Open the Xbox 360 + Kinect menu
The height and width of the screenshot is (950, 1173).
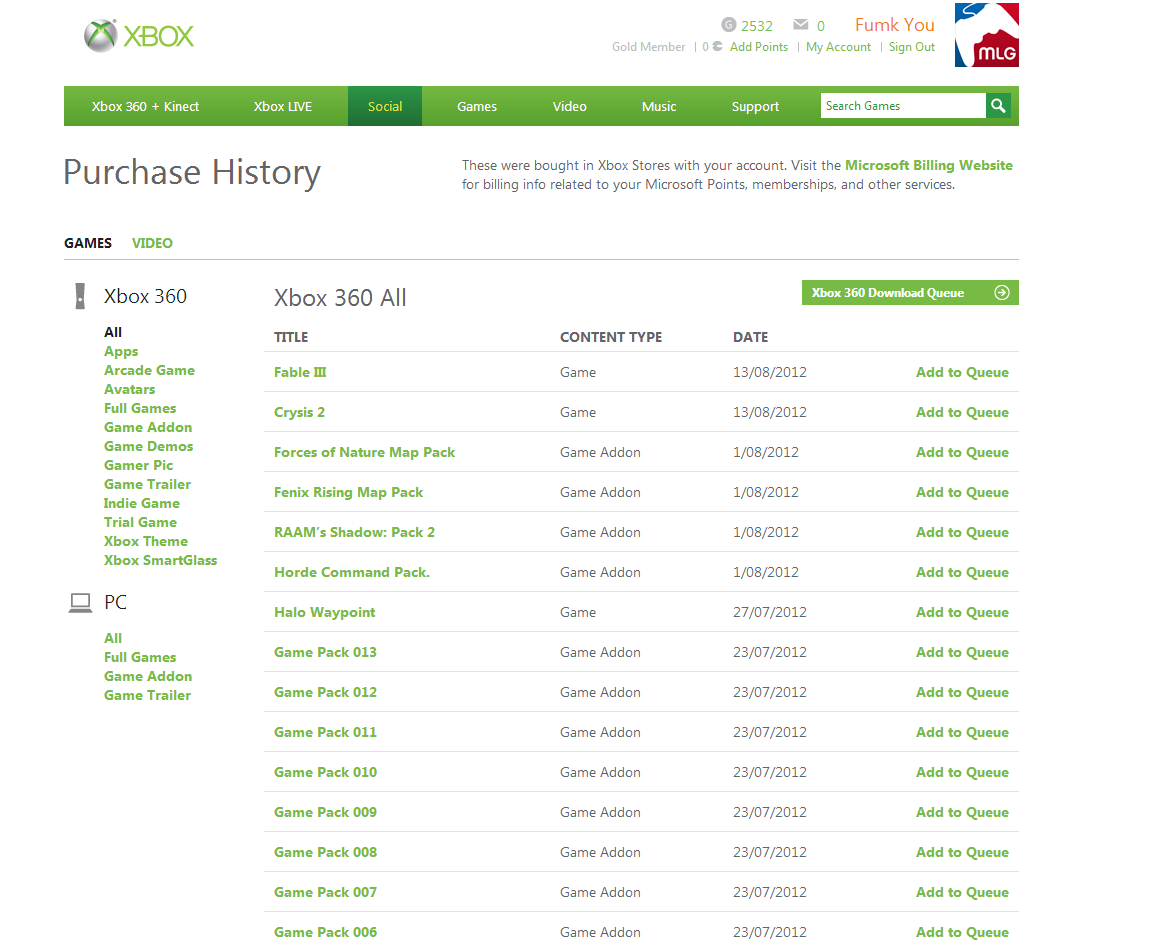click(145, 106)
